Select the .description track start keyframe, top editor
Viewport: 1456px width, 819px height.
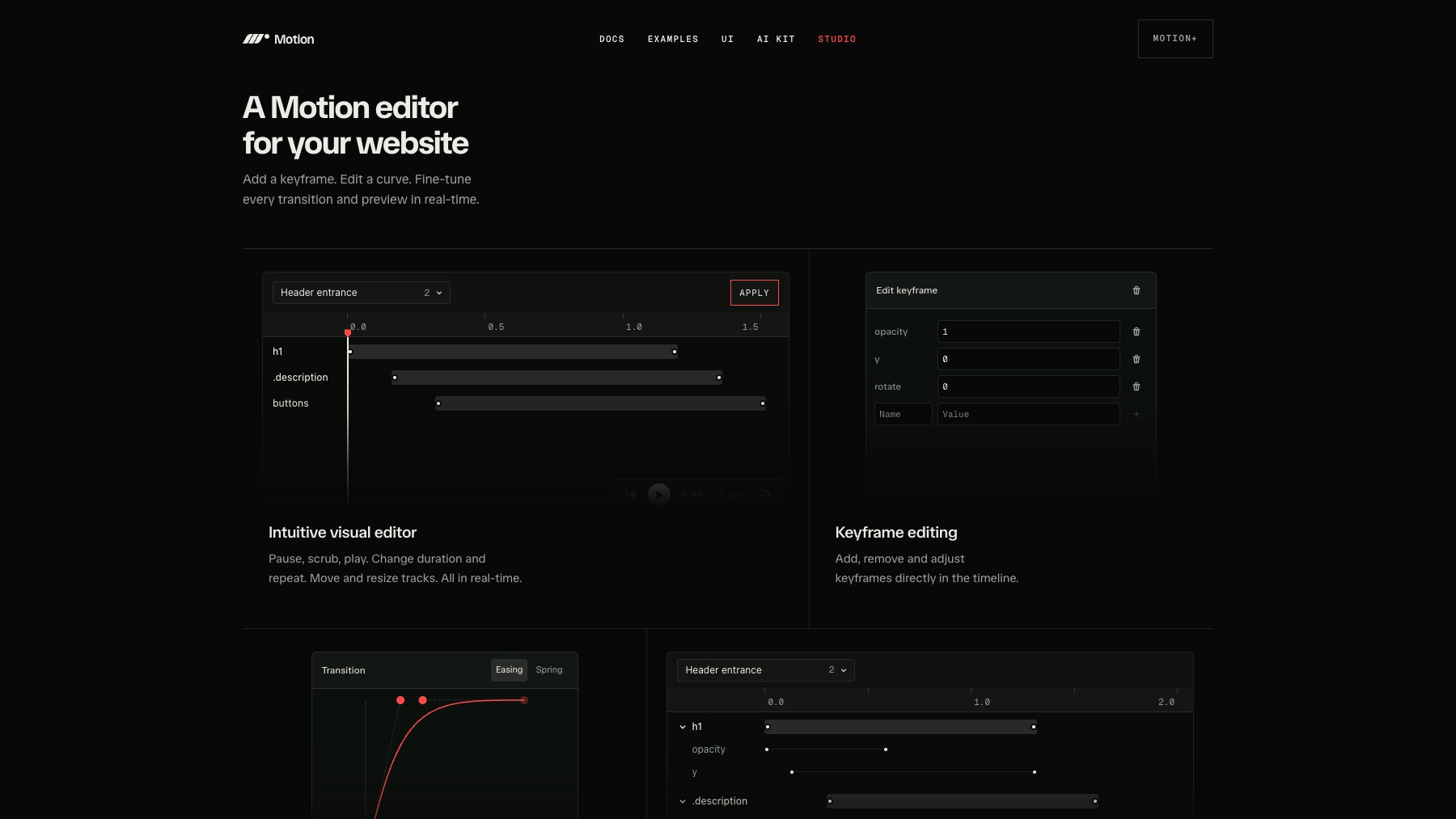click(x=395, y=378)
